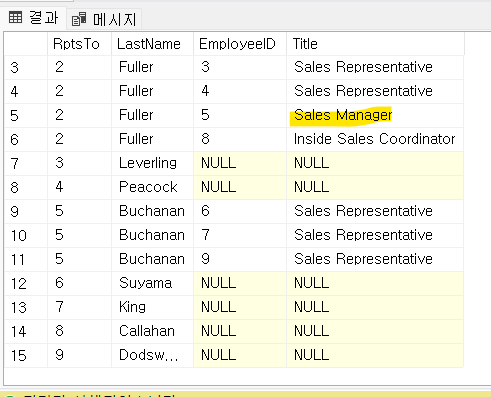This screenshot has width=491, height=397.
Task: Click the King last name cell
Action: pyautogui.click(x=153, y=307)
